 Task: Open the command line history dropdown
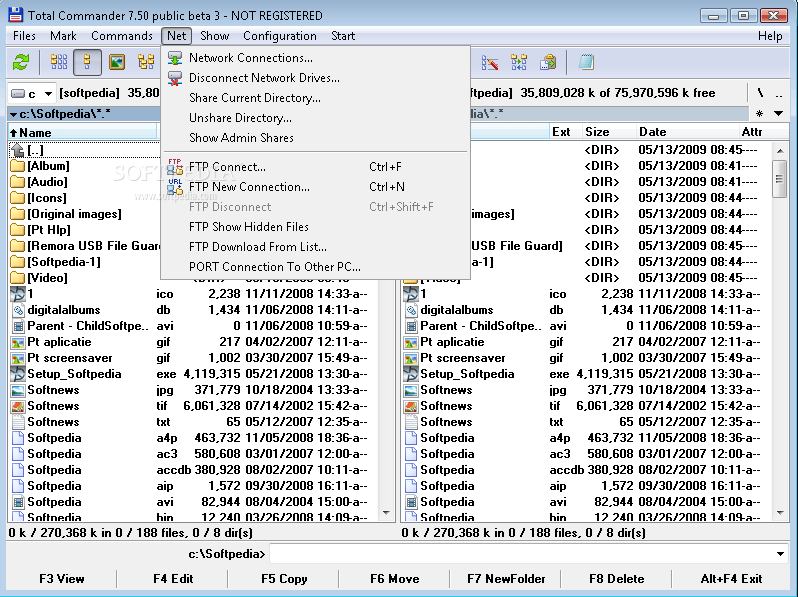[780, 554]
